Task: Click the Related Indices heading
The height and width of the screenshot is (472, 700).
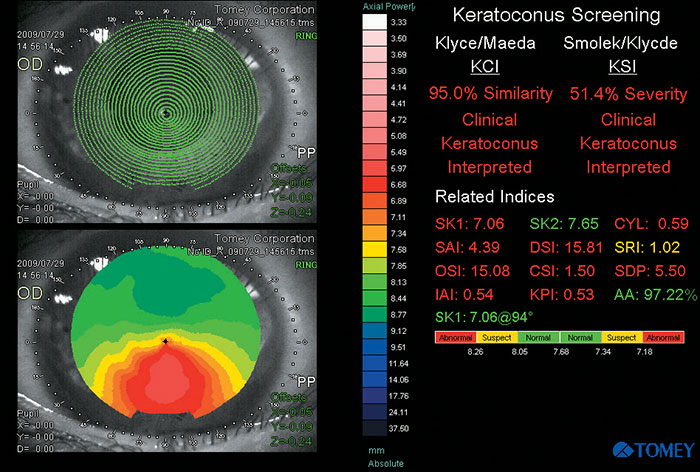Action: point(495,196)
